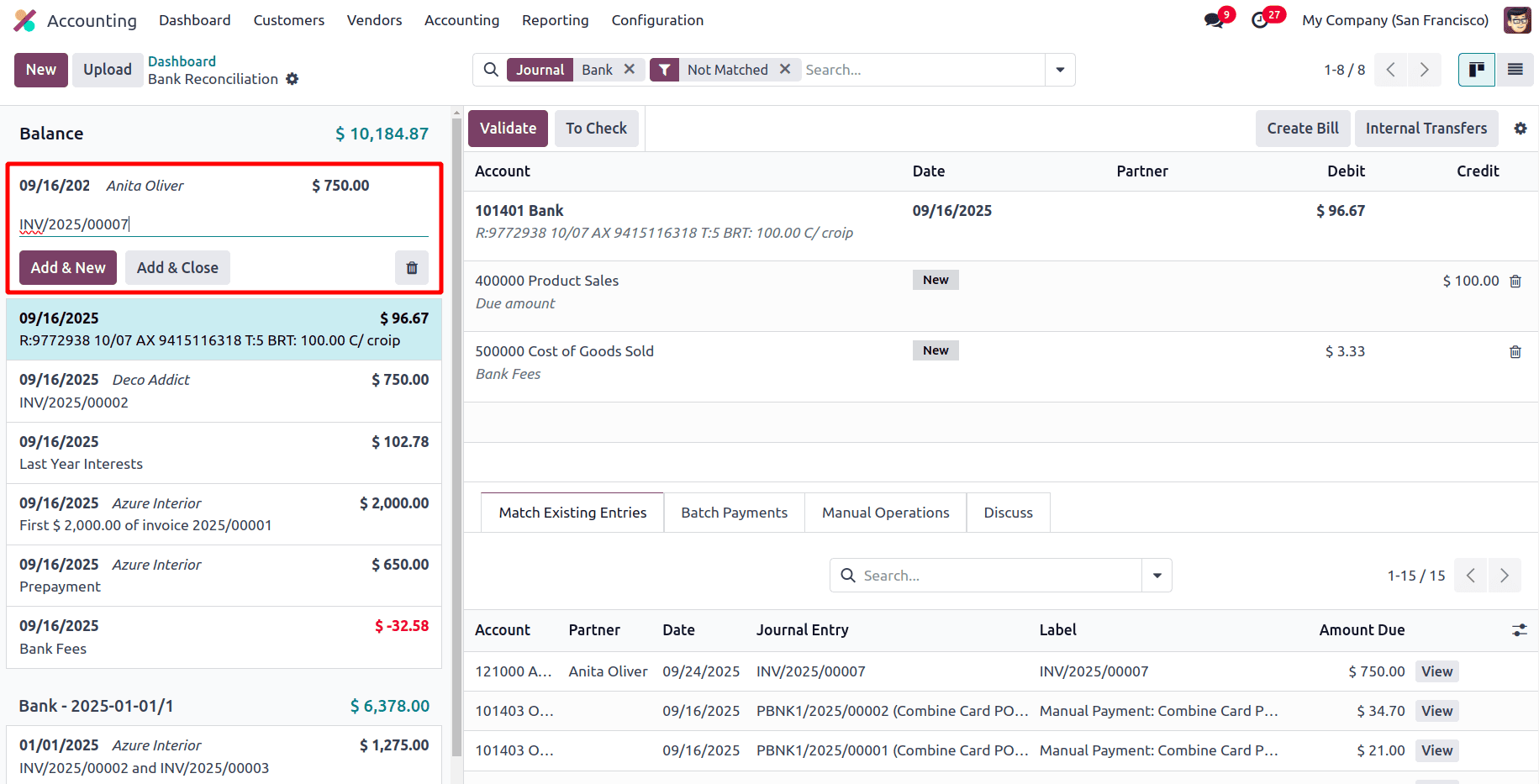Click the INV/2025/00007 label input field
The image size is (1539, 784).
[224, 224]
